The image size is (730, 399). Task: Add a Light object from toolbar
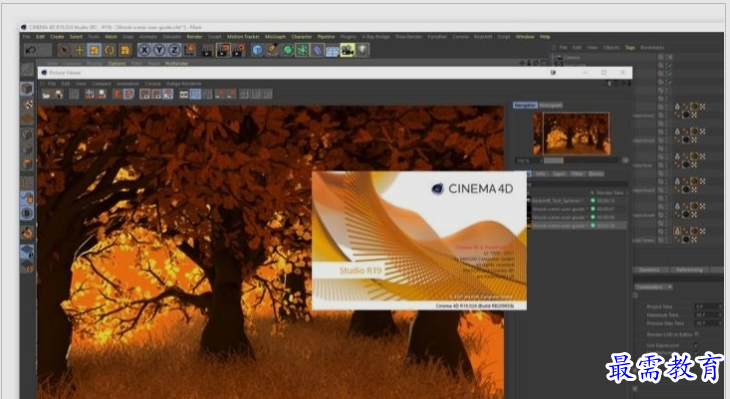(x=363, y=50)
